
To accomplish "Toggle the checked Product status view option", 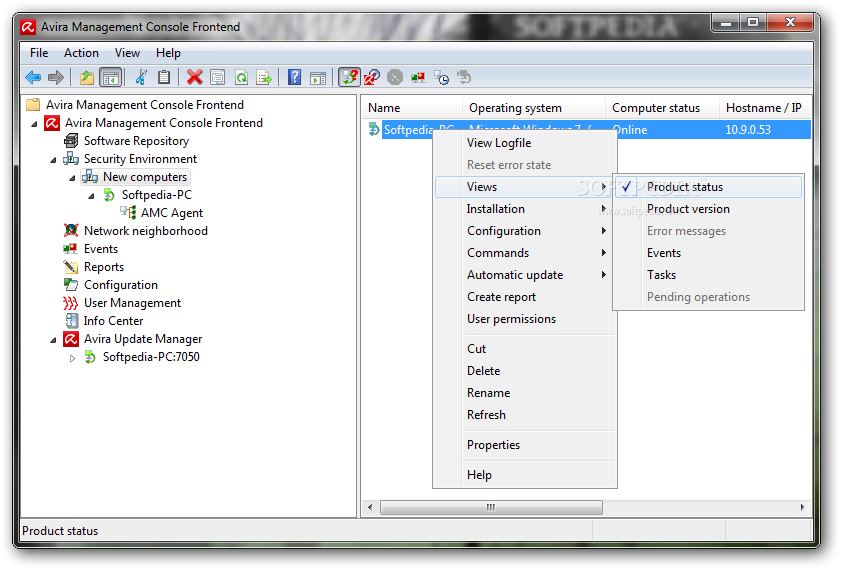I will coord(709,187).
